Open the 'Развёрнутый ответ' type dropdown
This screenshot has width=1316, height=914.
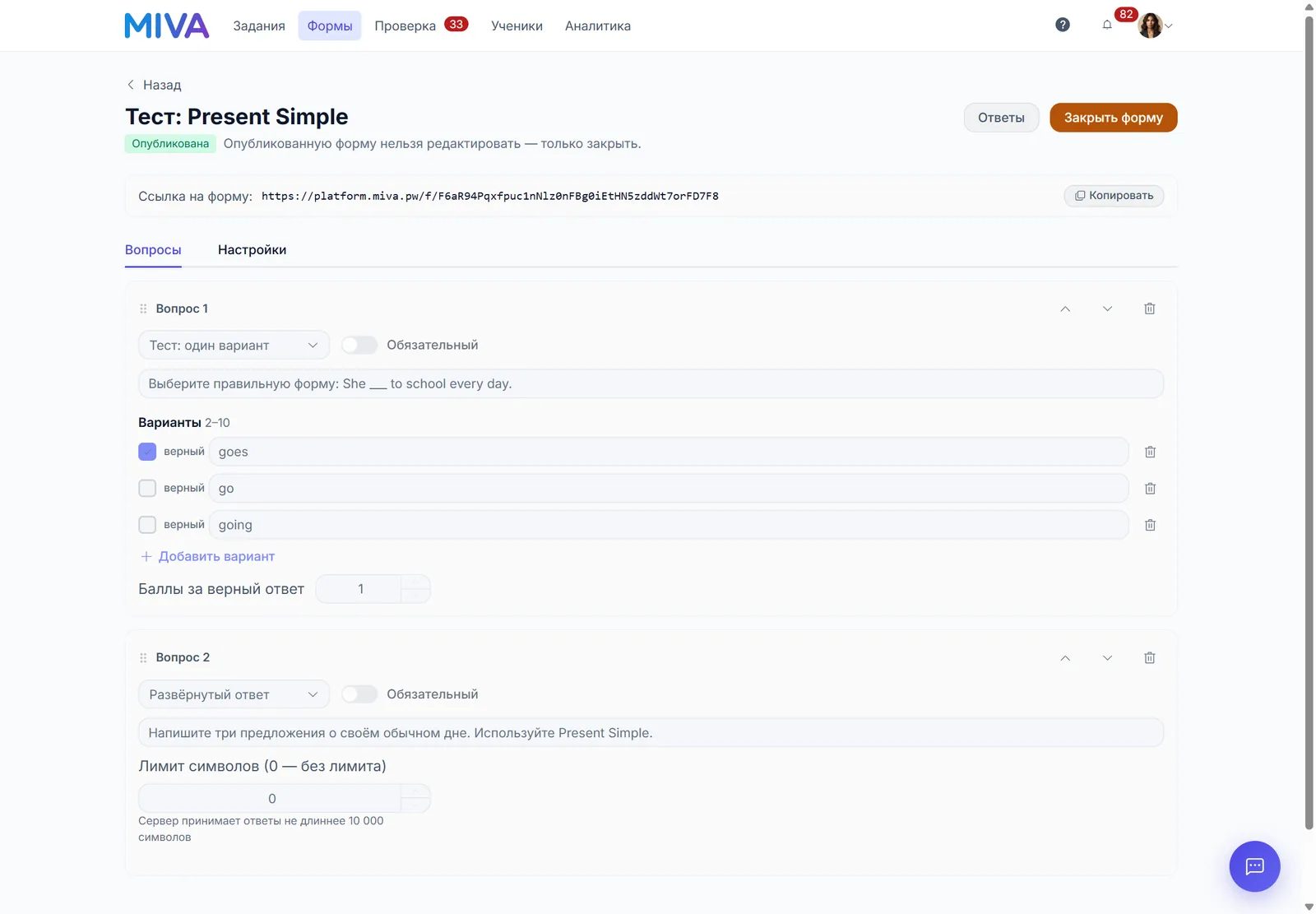pos(234,694)
